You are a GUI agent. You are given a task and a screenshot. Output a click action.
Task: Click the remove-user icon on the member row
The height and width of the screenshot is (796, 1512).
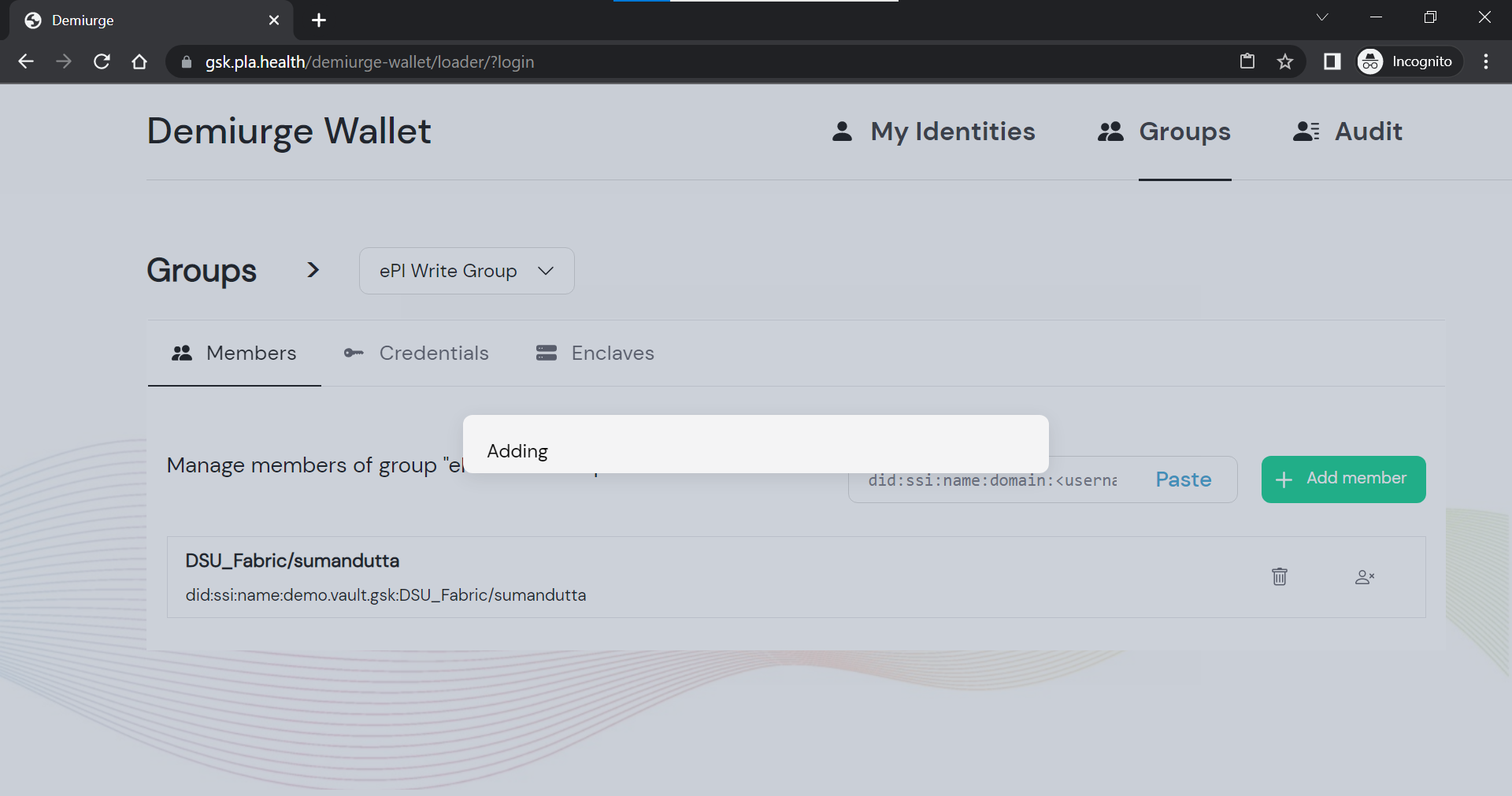coord(1366,577)
